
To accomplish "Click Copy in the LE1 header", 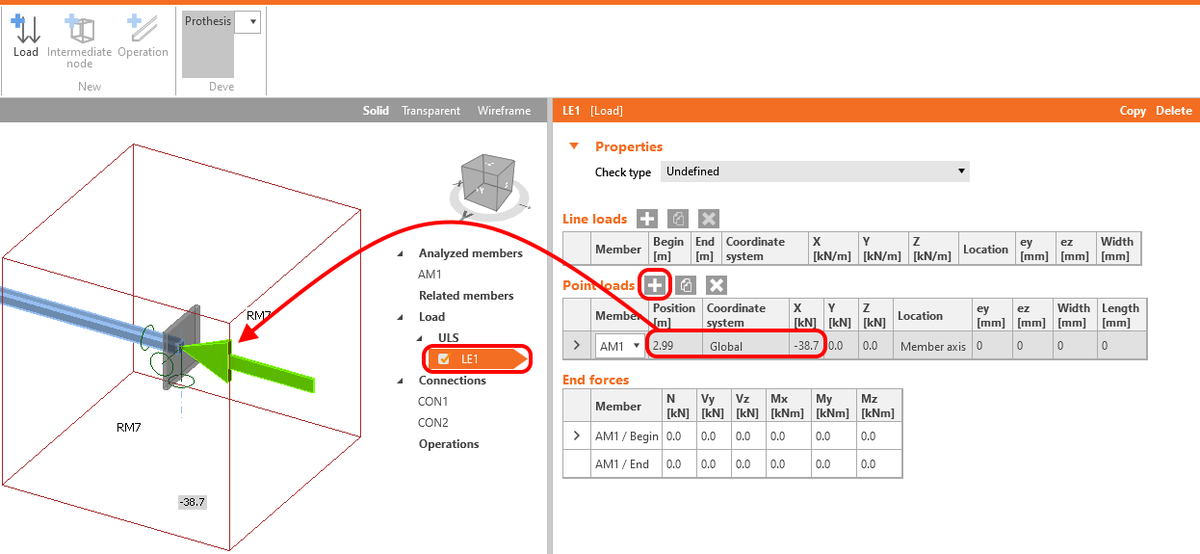I will [x=1133, y=111].
